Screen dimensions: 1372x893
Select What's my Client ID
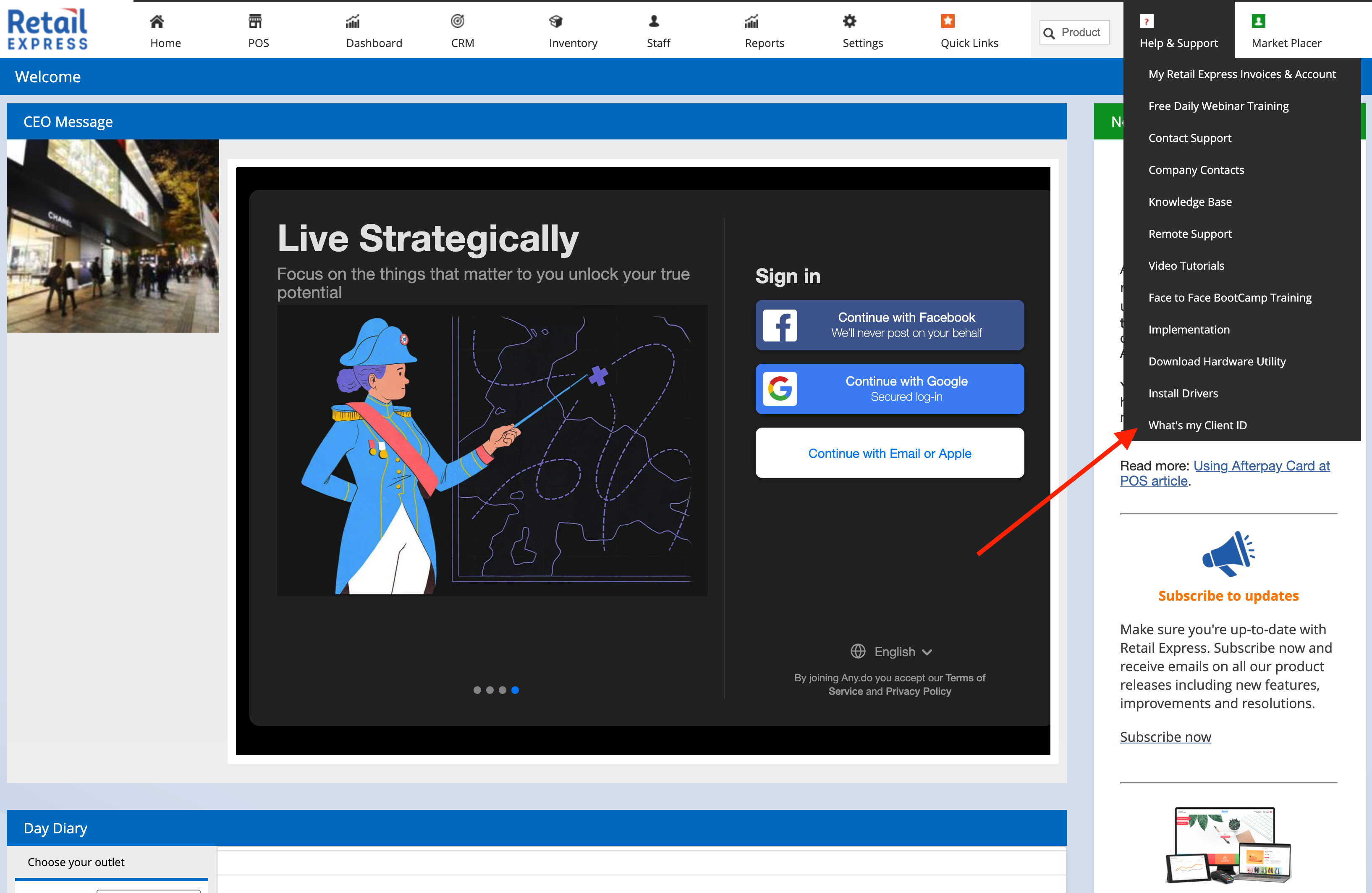click(1242, 425)
